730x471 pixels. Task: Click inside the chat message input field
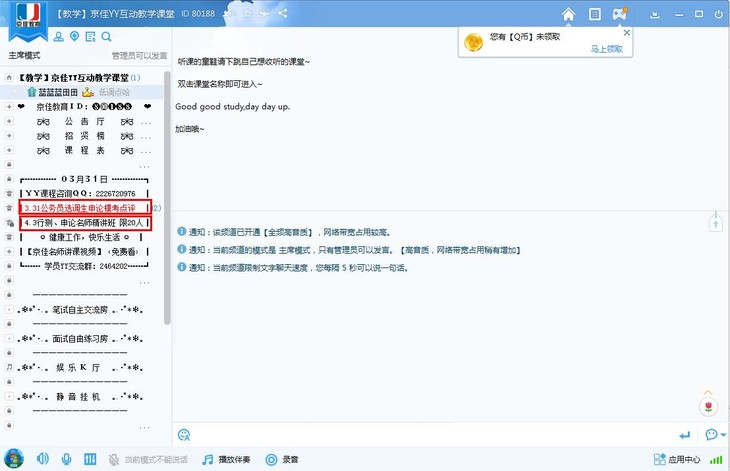click(x=433, y=435)
